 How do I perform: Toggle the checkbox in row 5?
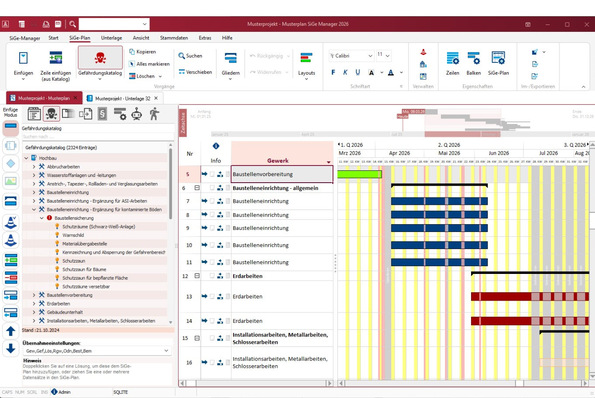pyautogui.click(x=212, y=174)
